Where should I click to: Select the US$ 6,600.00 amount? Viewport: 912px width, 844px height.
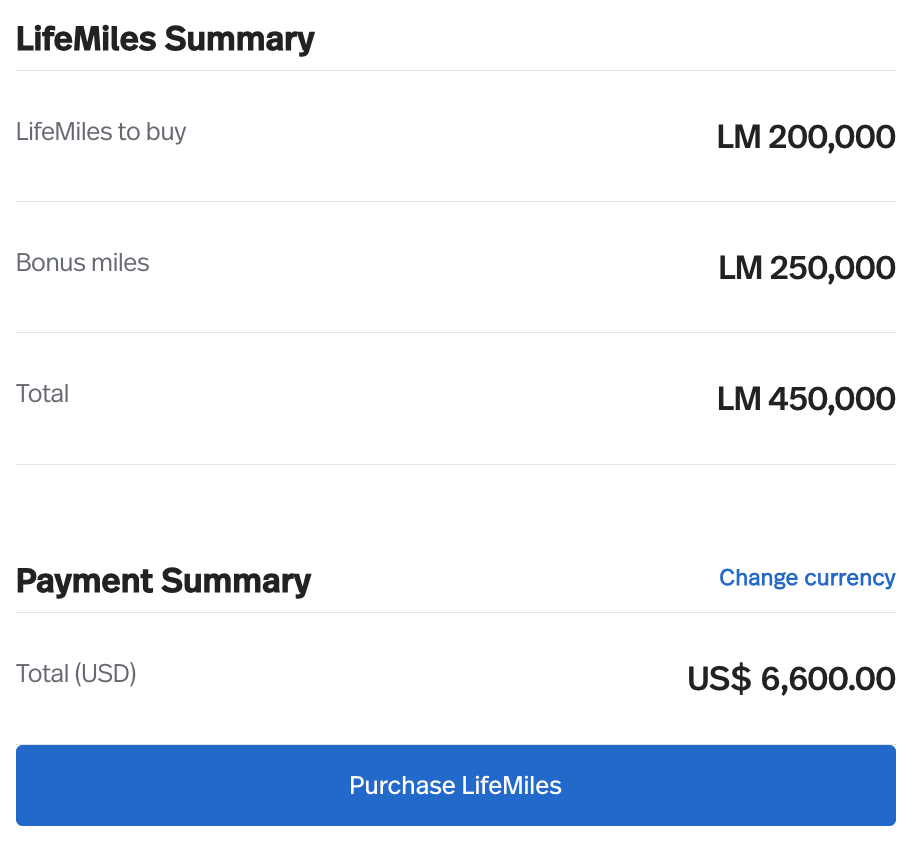click(790, 679)
